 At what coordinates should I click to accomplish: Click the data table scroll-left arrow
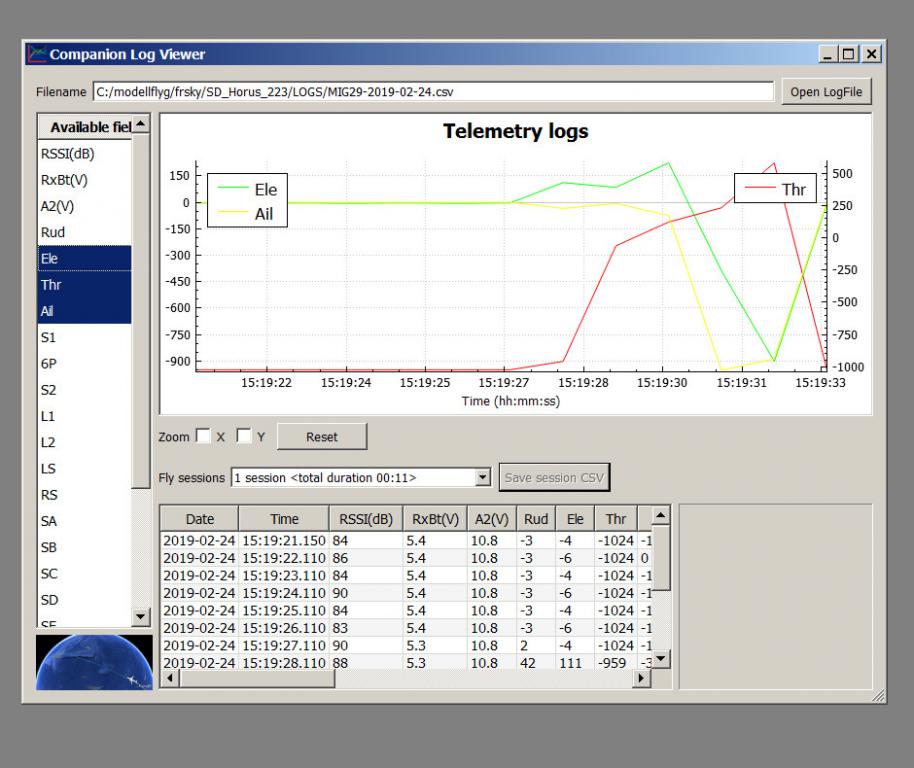pyautogui.click(x=168, y=678)
